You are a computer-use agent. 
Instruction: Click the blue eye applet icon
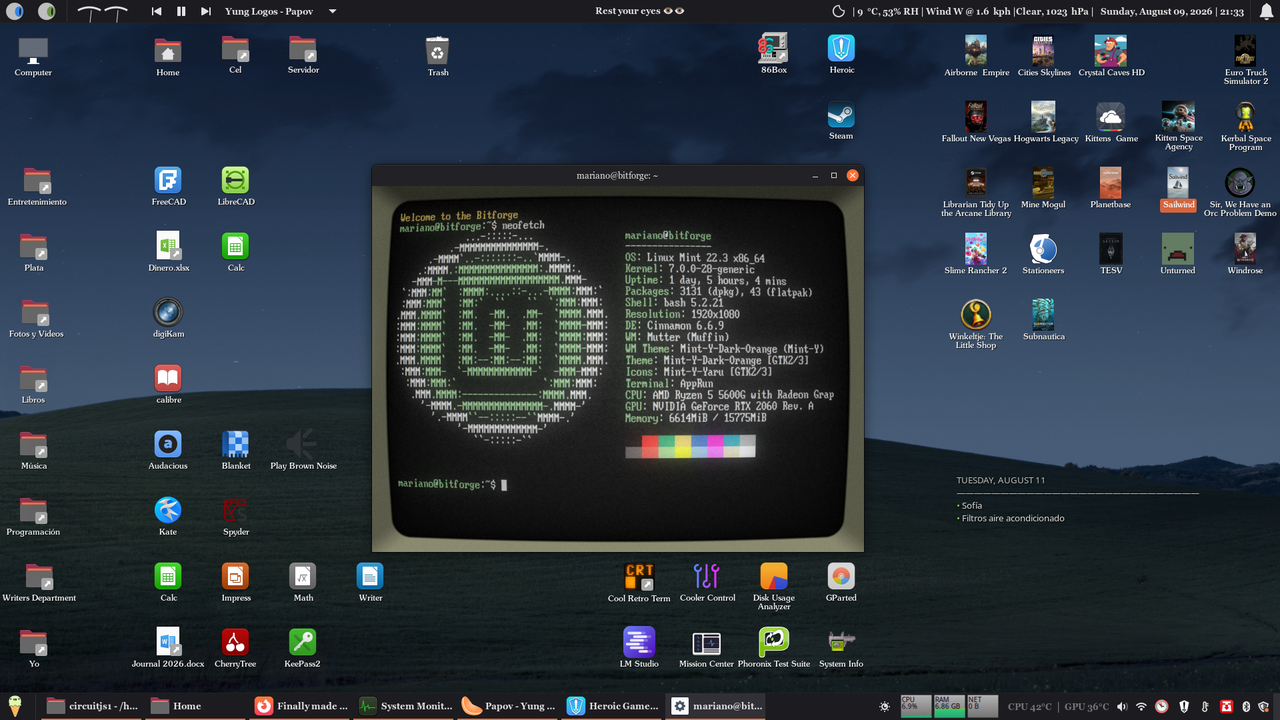tap(14, 11)
